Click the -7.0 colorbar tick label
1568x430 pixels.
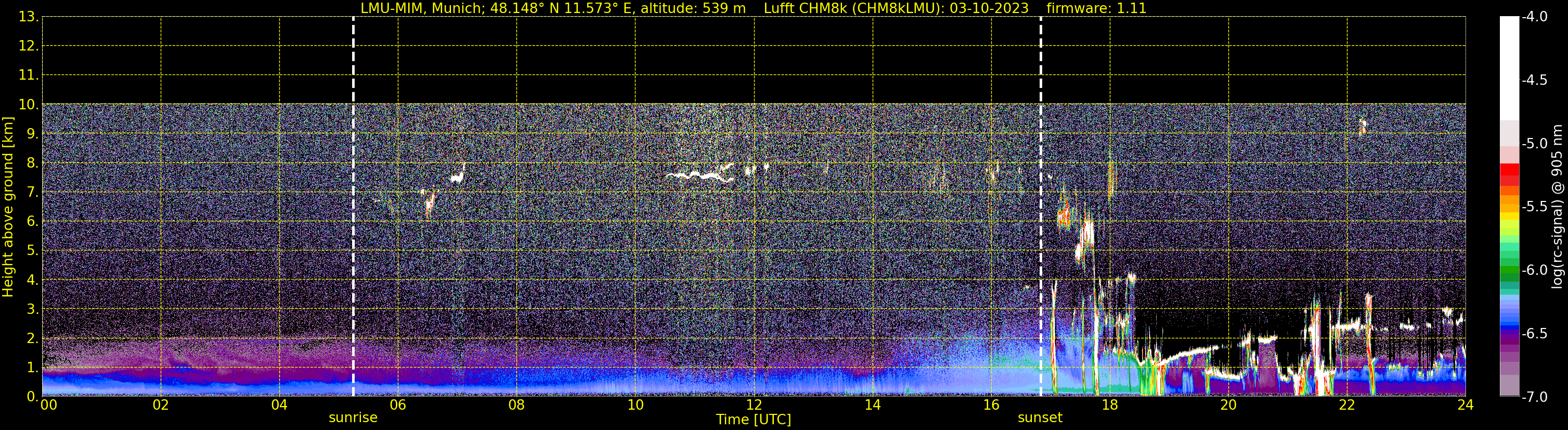(x=1534, y=397)
